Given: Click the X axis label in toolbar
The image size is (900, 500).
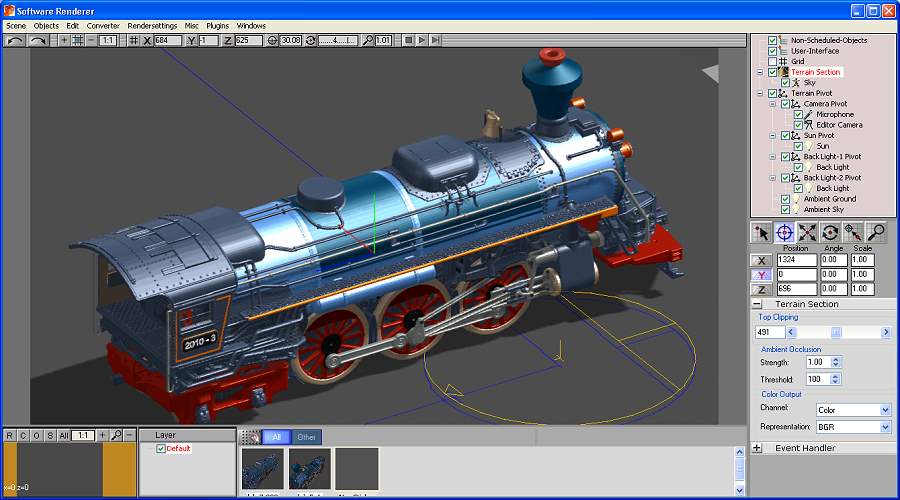Looking at the screenshot, I should click(147, 40).
